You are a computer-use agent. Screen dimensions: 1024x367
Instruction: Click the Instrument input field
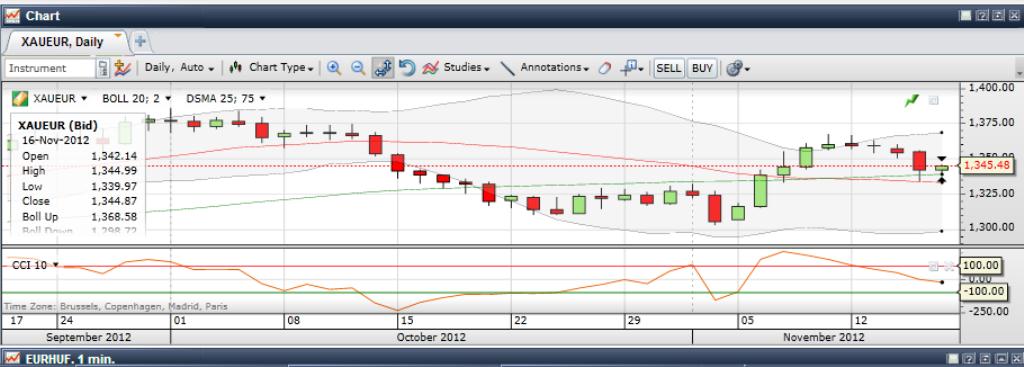50,68
